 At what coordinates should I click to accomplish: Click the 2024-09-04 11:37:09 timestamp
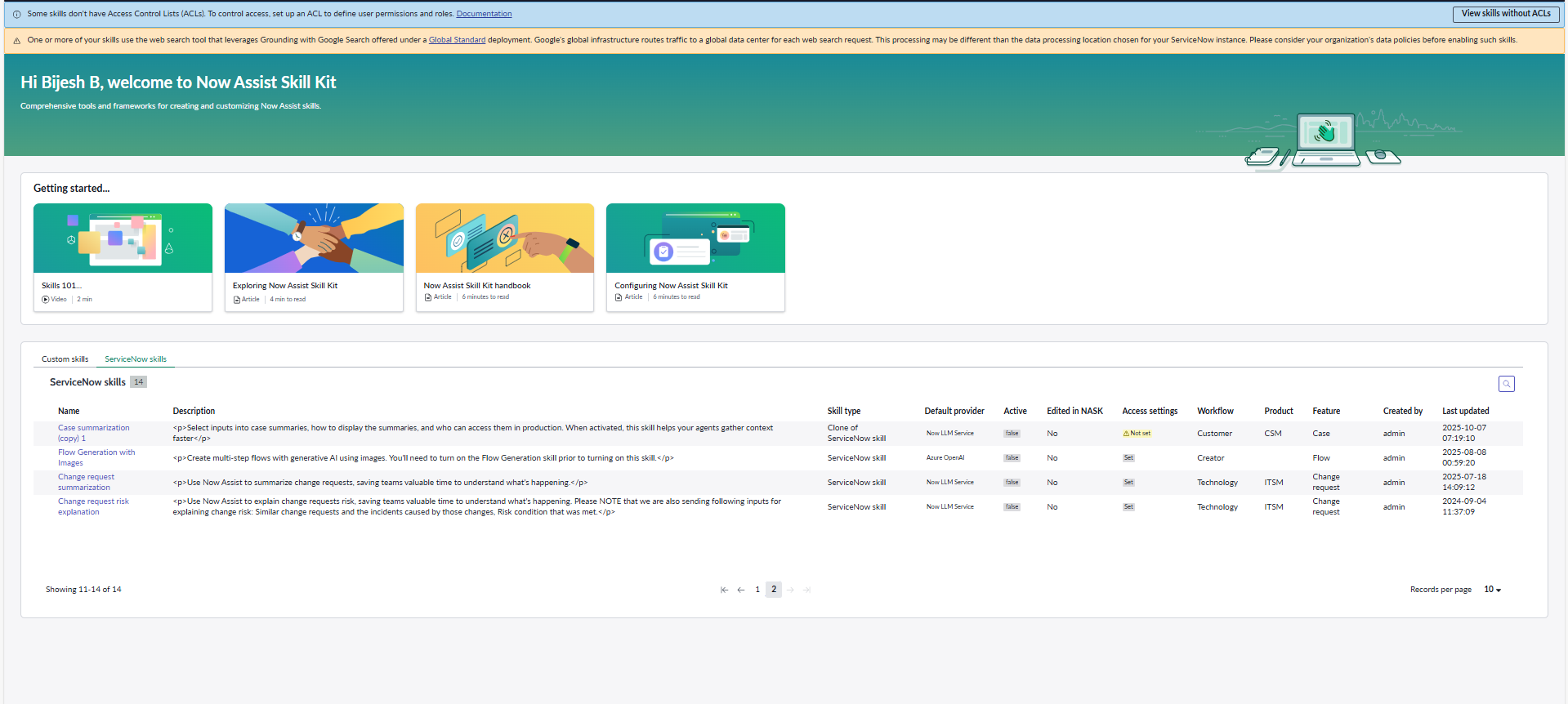(1464, 506)
